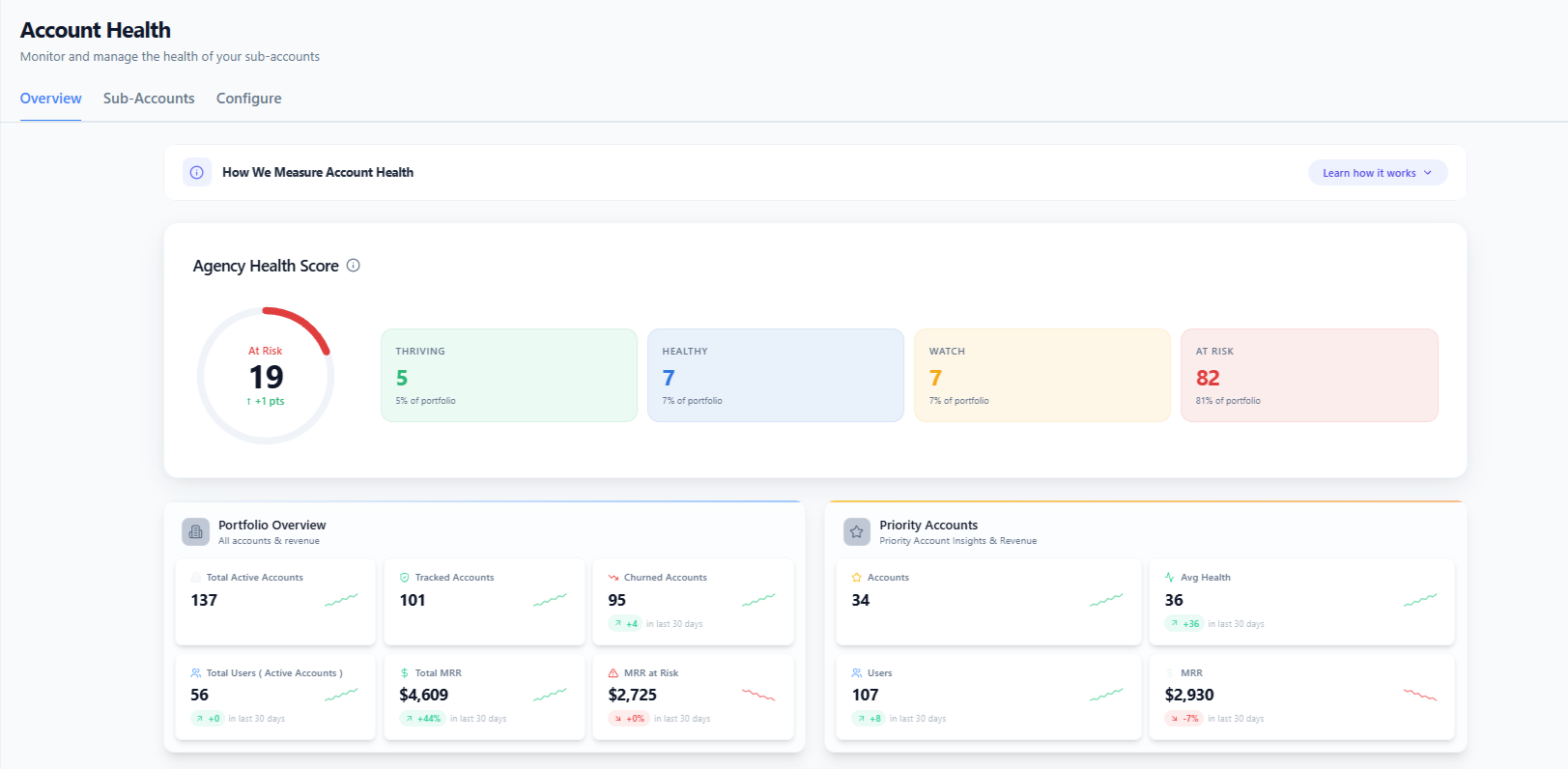Click the Total MRR dollar sign icon
This screenshot has width=1568, height=769.
point(405,673)
